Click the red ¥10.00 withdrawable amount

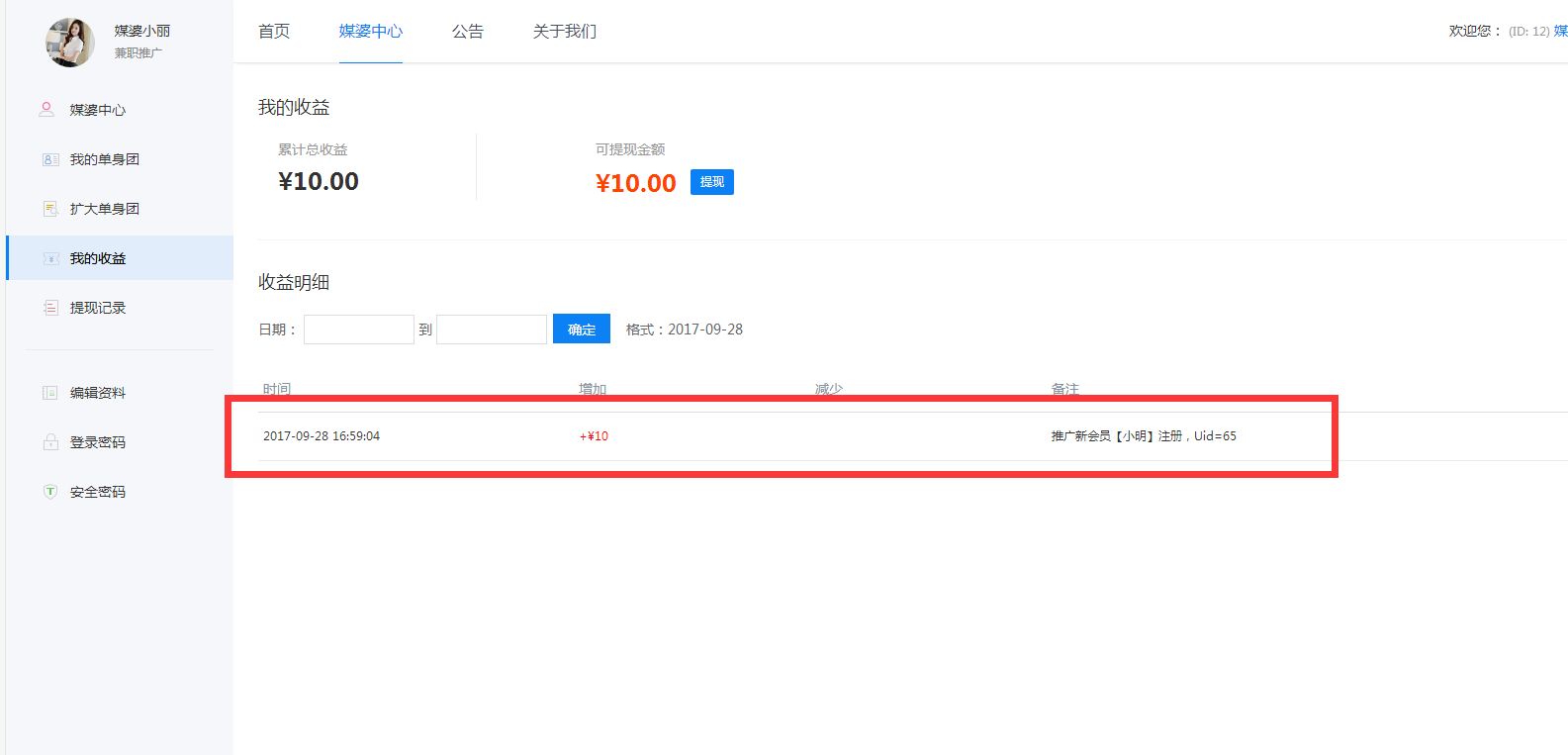click(636, 183)
